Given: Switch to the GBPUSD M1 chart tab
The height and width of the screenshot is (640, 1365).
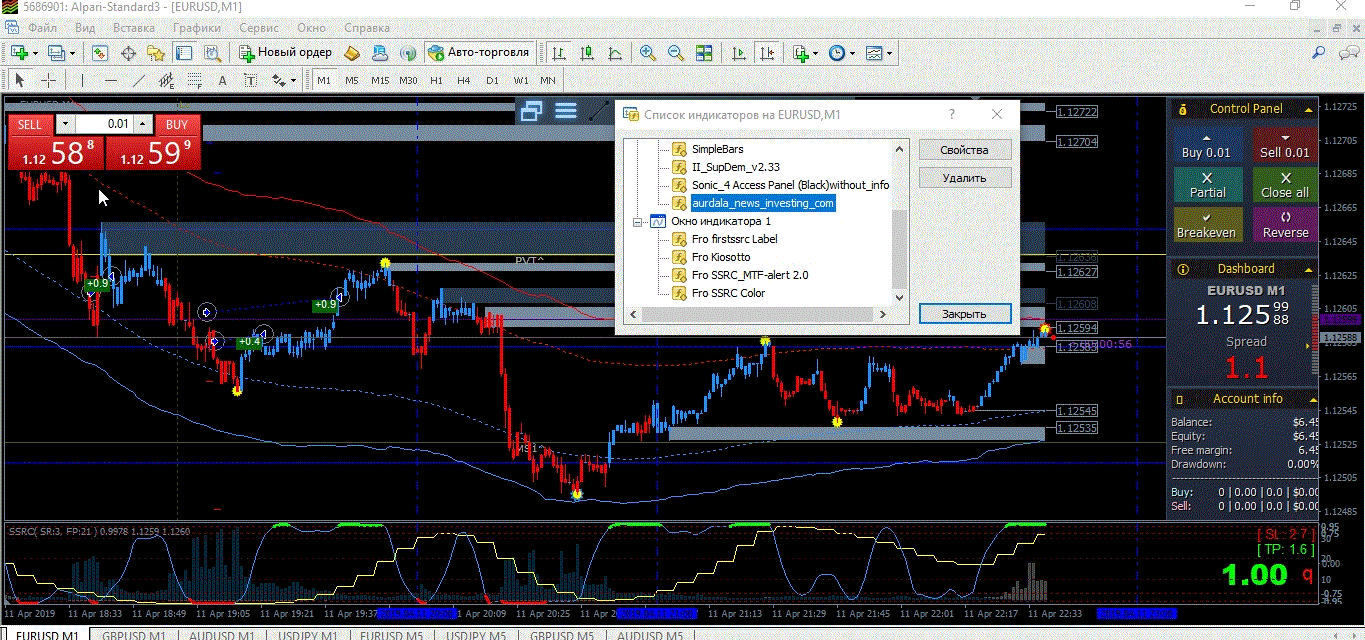Looking at the screenshot, I should 133,635.
